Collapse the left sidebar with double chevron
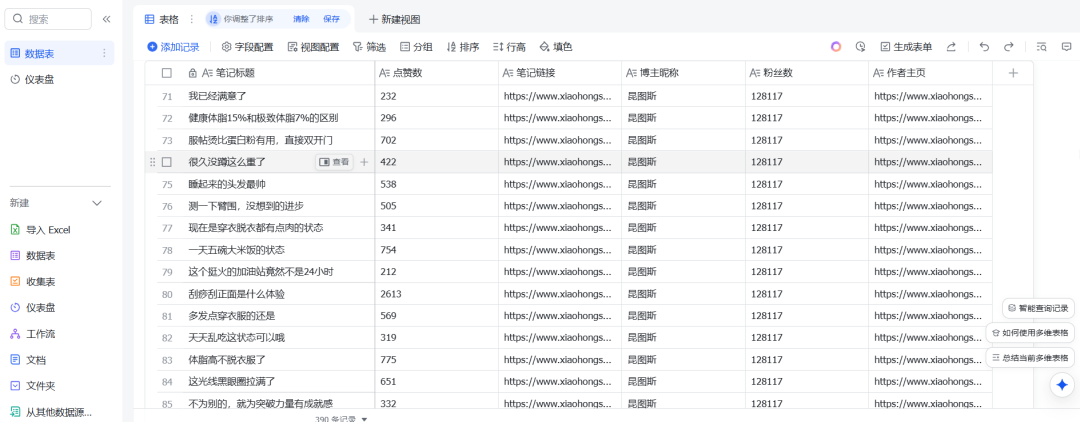Screen dimensions: 1080x422 (107, 19)
